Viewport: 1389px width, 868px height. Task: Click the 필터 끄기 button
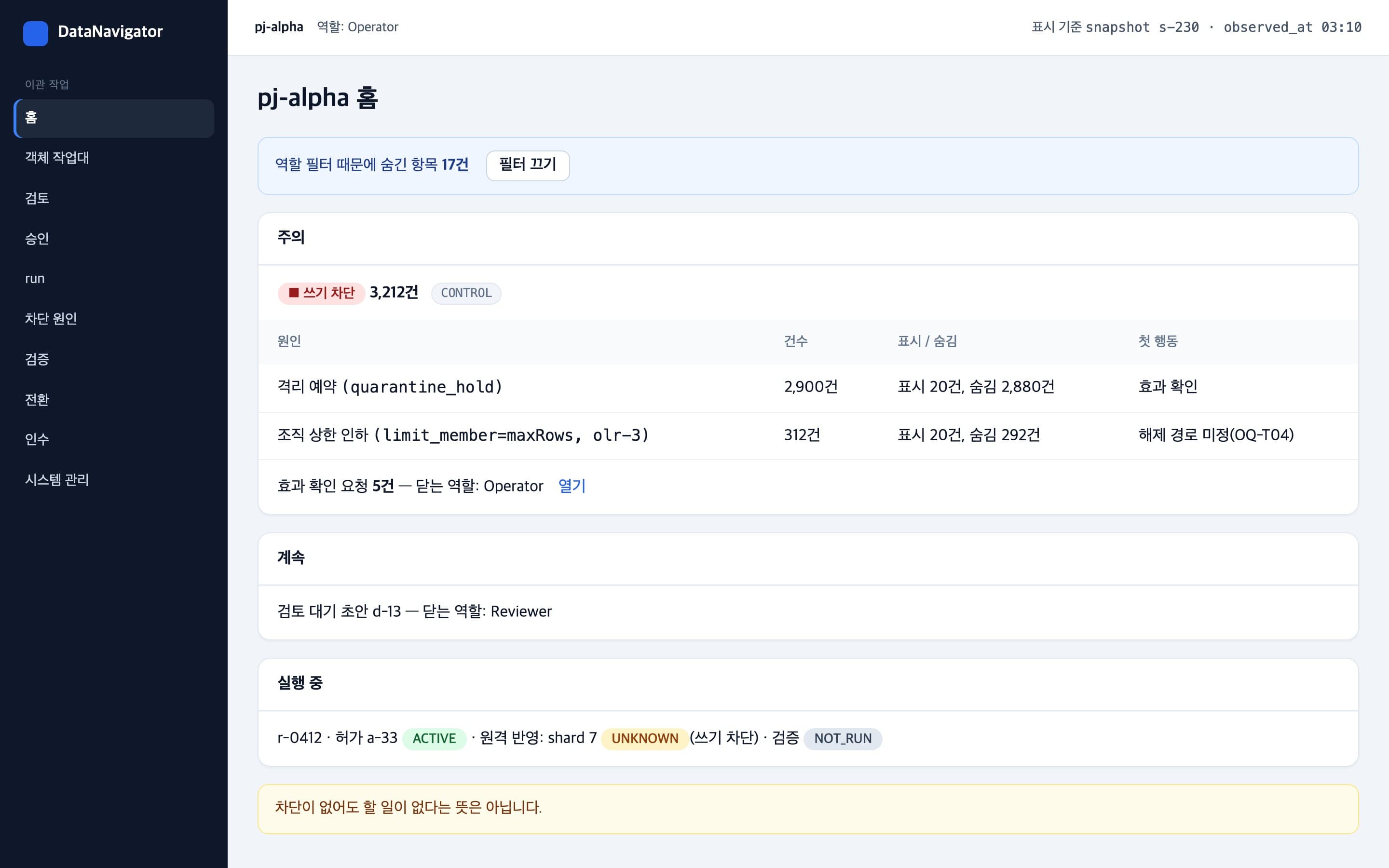[x=528, y=165]
